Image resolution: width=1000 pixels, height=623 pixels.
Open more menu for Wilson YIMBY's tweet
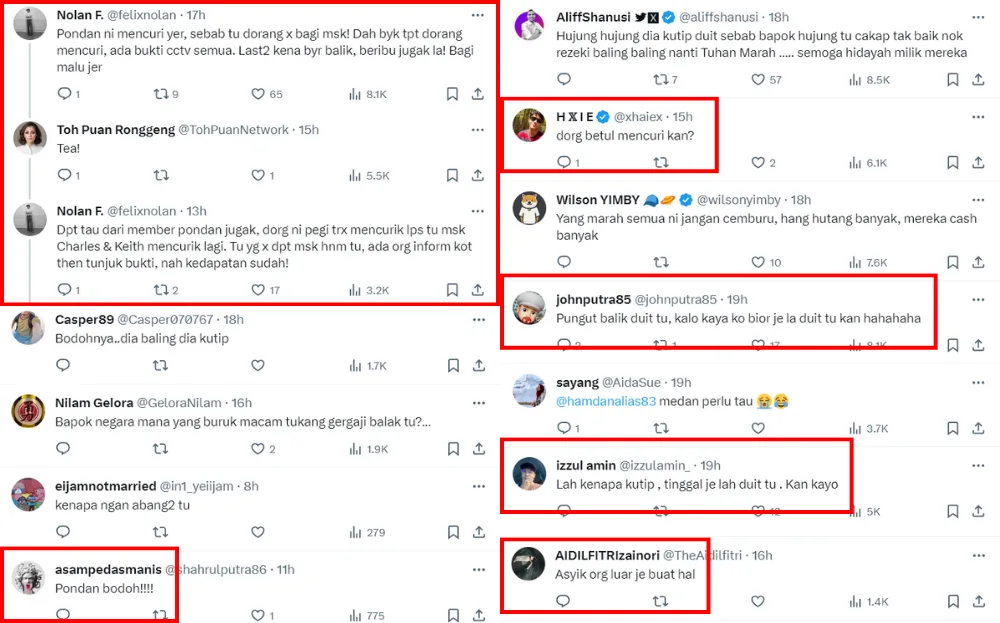point(978,200)
